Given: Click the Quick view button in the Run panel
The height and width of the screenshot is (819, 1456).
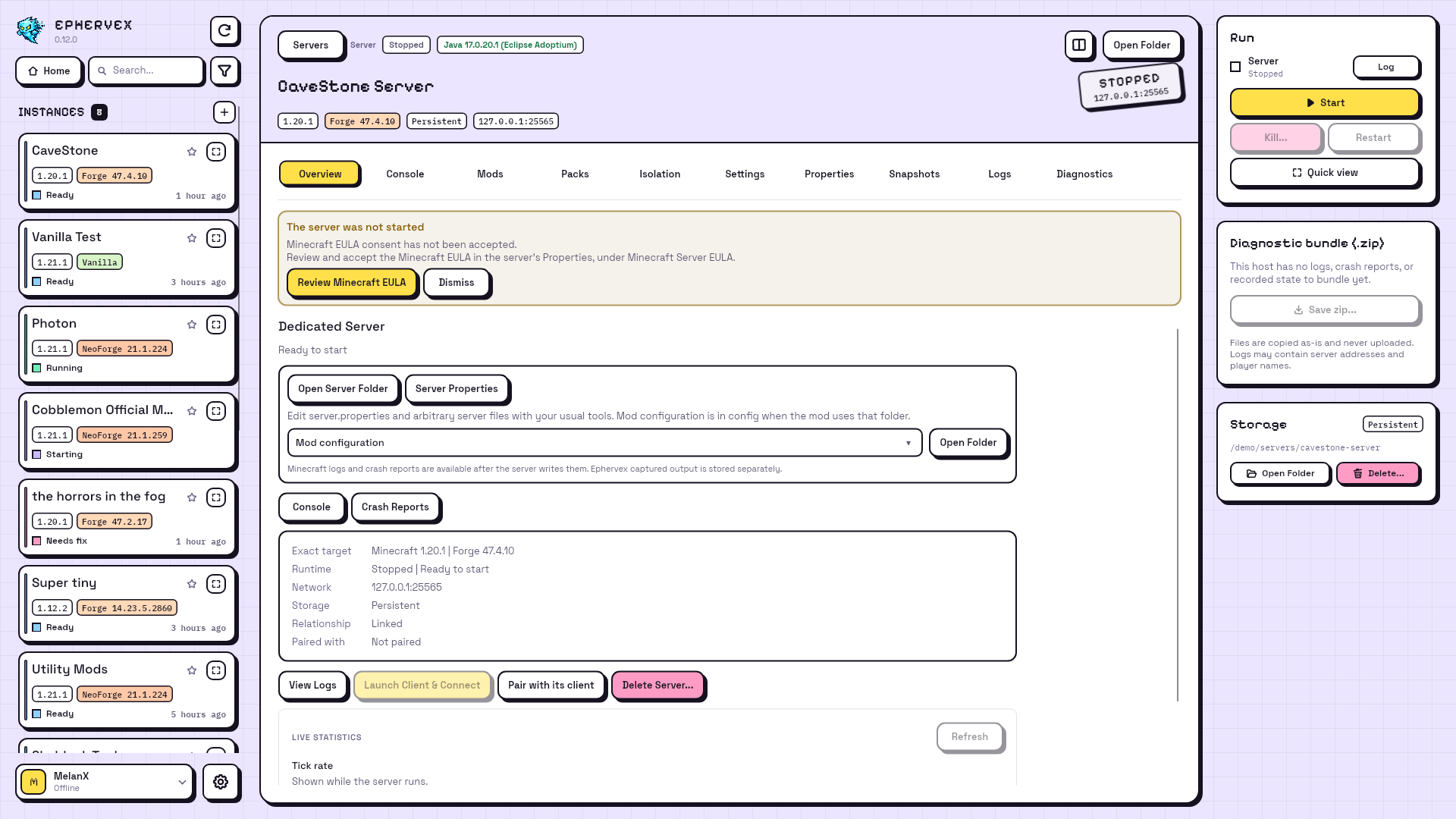Looking at the screenshot, I should point(1324,173).
